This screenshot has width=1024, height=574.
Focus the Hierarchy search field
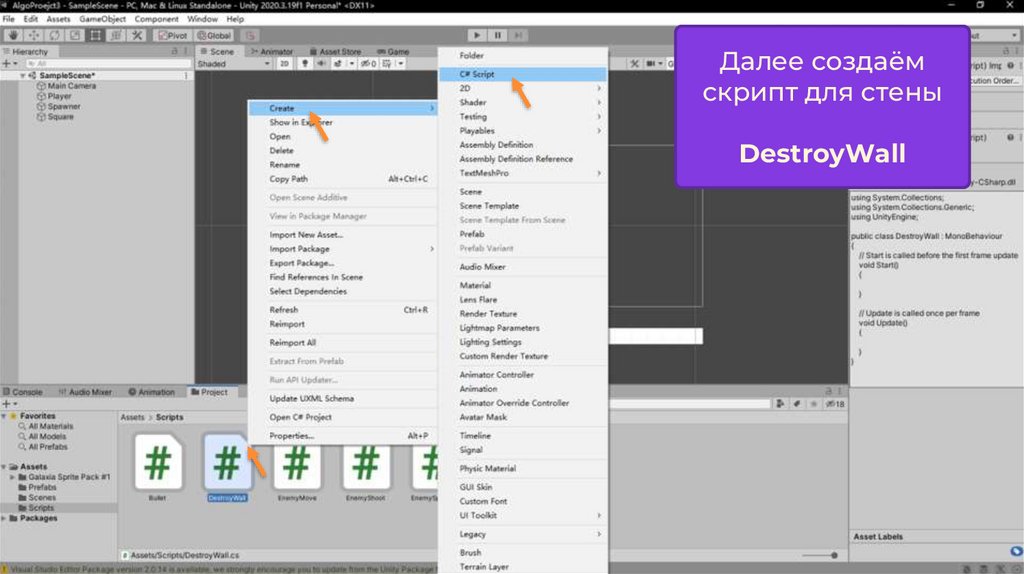point(108,64)
